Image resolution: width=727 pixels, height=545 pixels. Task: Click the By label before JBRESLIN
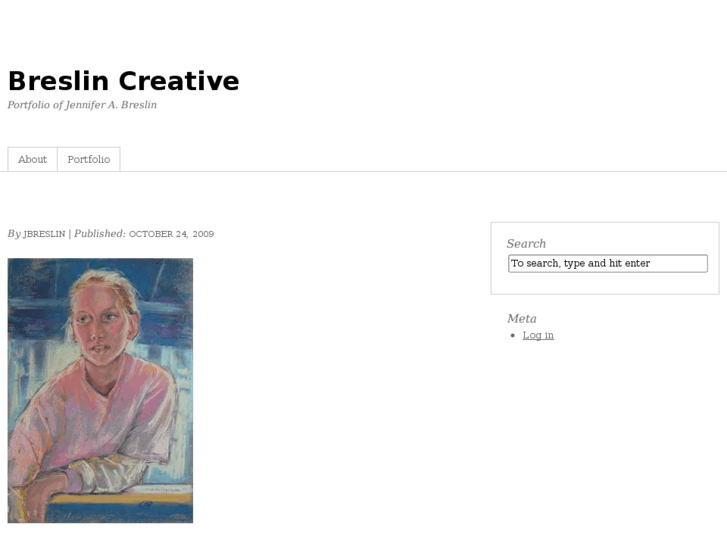[x=14, y=234]
